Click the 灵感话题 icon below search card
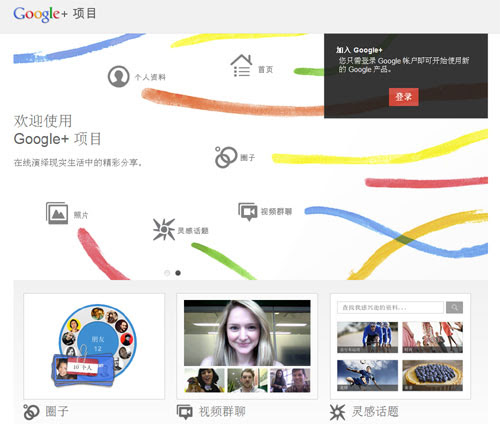 click(x=337, y=412)
